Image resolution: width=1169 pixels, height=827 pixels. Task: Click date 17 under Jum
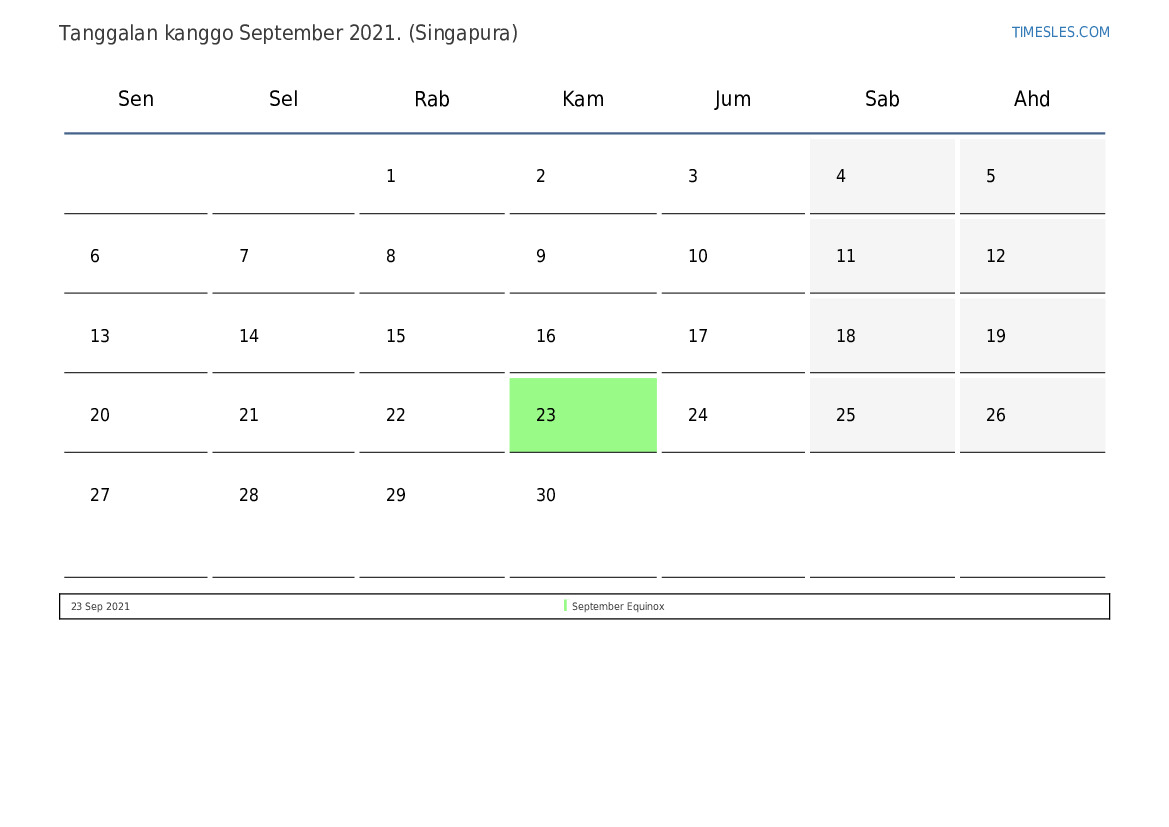point(698,336)
